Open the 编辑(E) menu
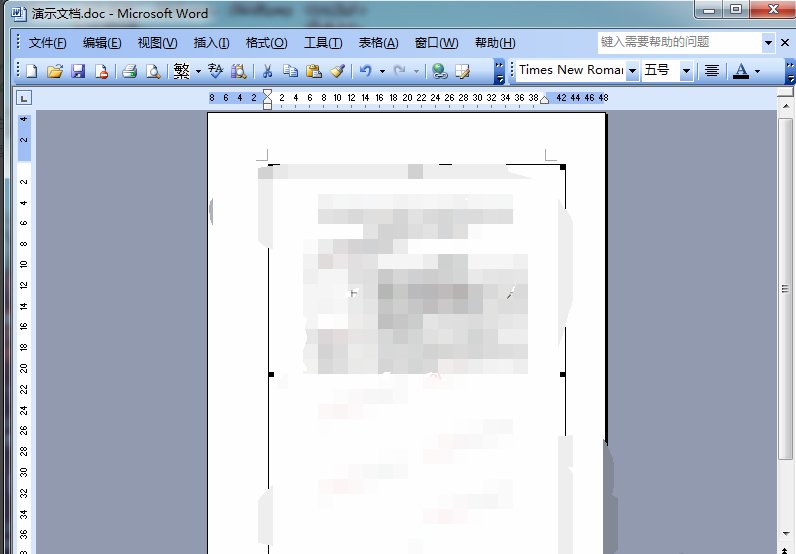The height and width of the screenshot is (554, 796). (x=102, y=43)
